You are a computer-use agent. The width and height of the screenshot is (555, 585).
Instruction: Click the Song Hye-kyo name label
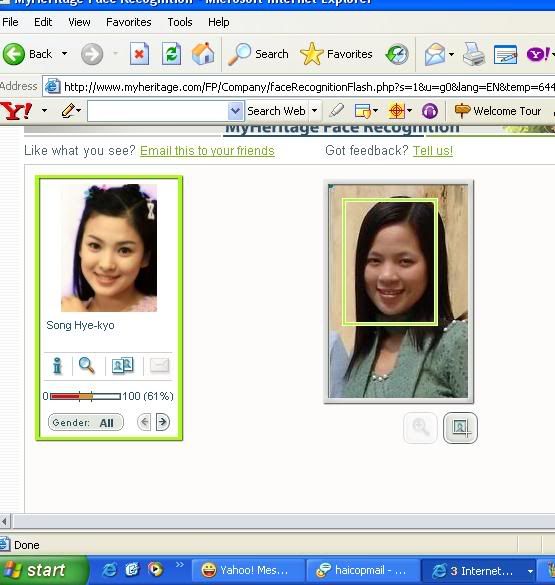[80, 325]
